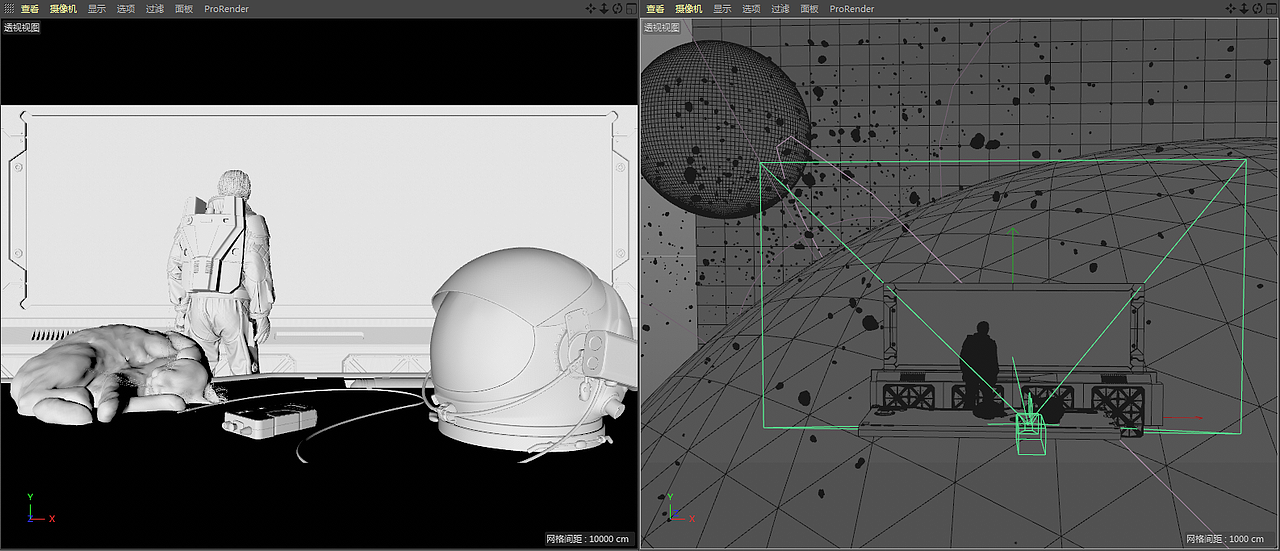The height and width of the screenshot is (551, 1280).
Task: Click left viewport rotate camera icon
Action: pyautogui.click(x=616, y=8)
